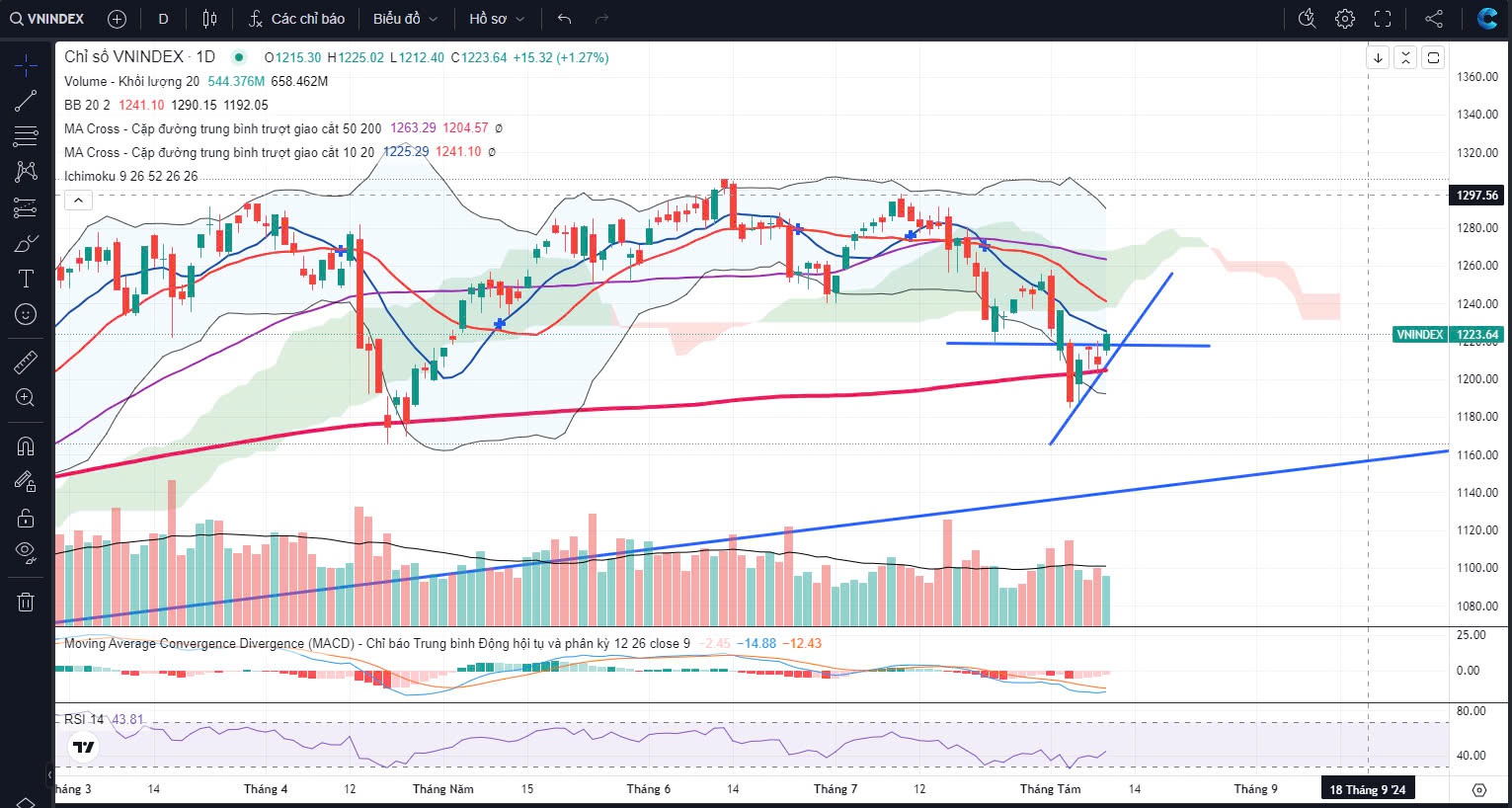Select the BB 20 2 indicator legend
The height and width of the screenshot is (808, 1512).
point(87,105)
